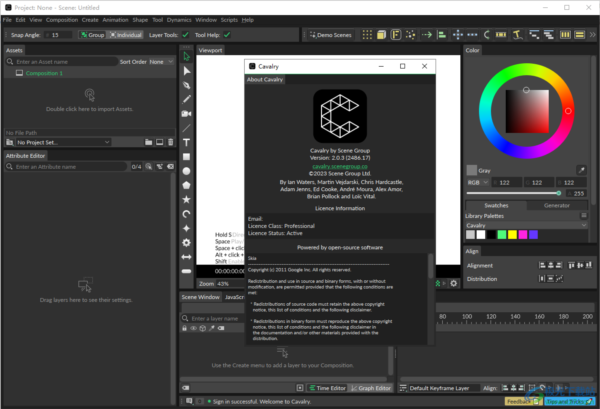This screenshot has width=600, height=409.
Task: Click the Tips and Tricks button
Action: tap(569, 402)
